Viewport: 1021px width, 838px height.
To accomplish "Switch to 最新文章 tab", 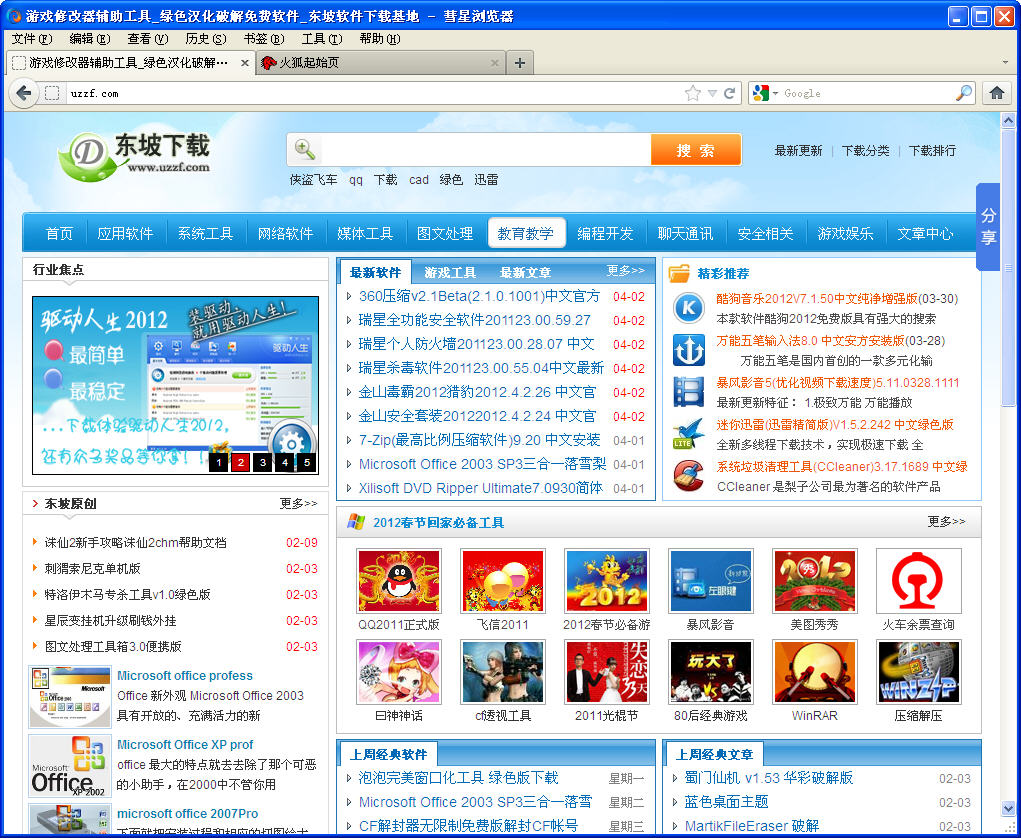I will tap(525, 273).
